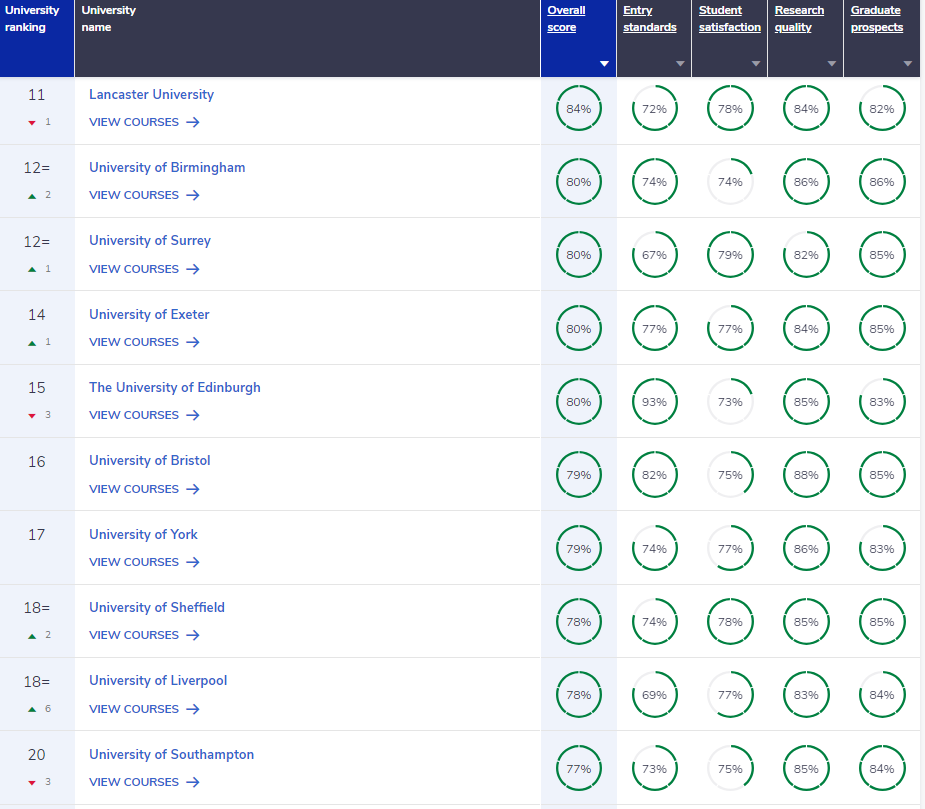The width and height of the screenshot is (925, 809).
Task: Click Birmingham's green up-rank arrow
Action: coord(32,196)
